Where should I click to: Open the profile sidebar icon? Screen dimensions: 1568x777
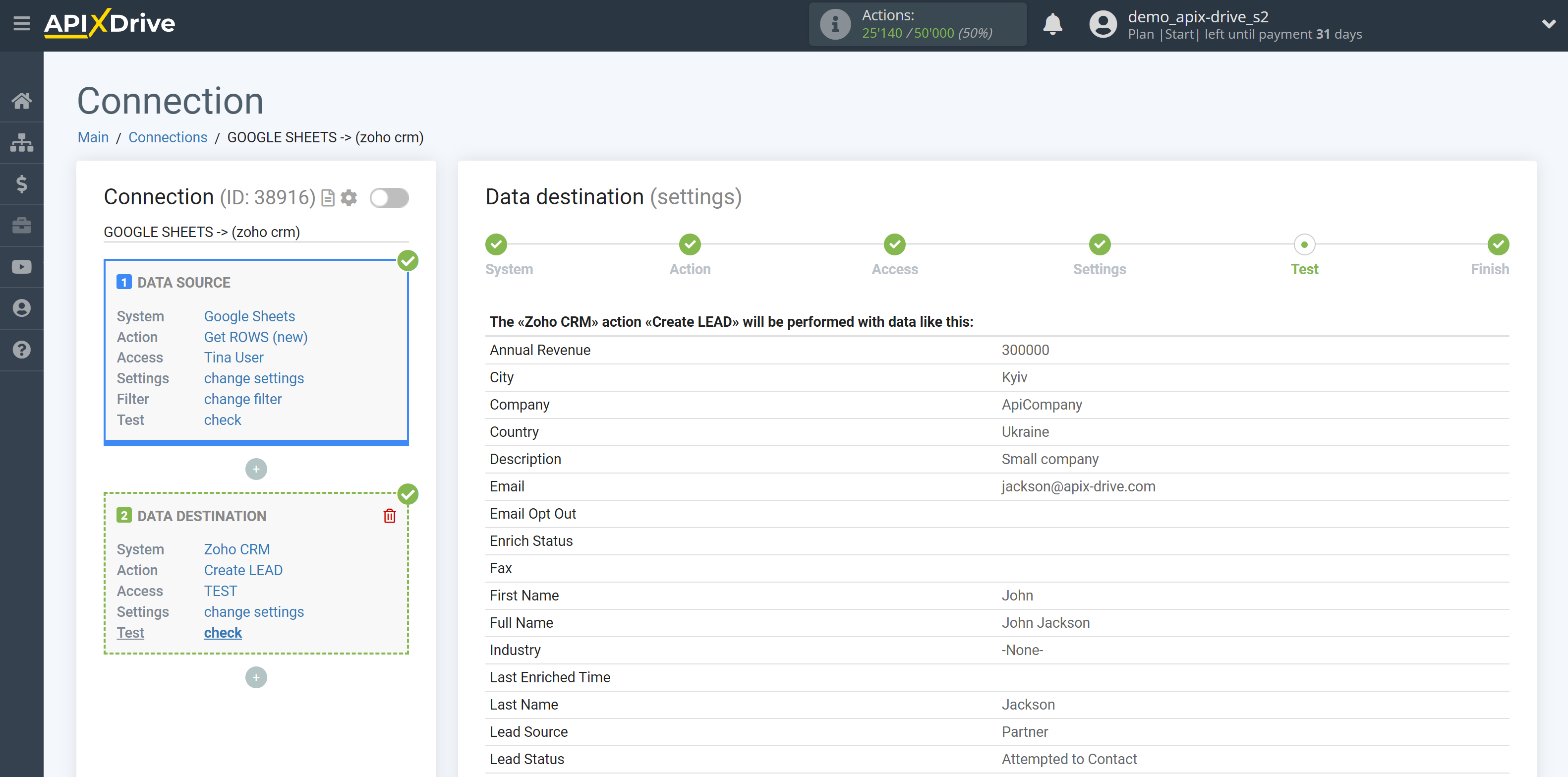[21, 308]
